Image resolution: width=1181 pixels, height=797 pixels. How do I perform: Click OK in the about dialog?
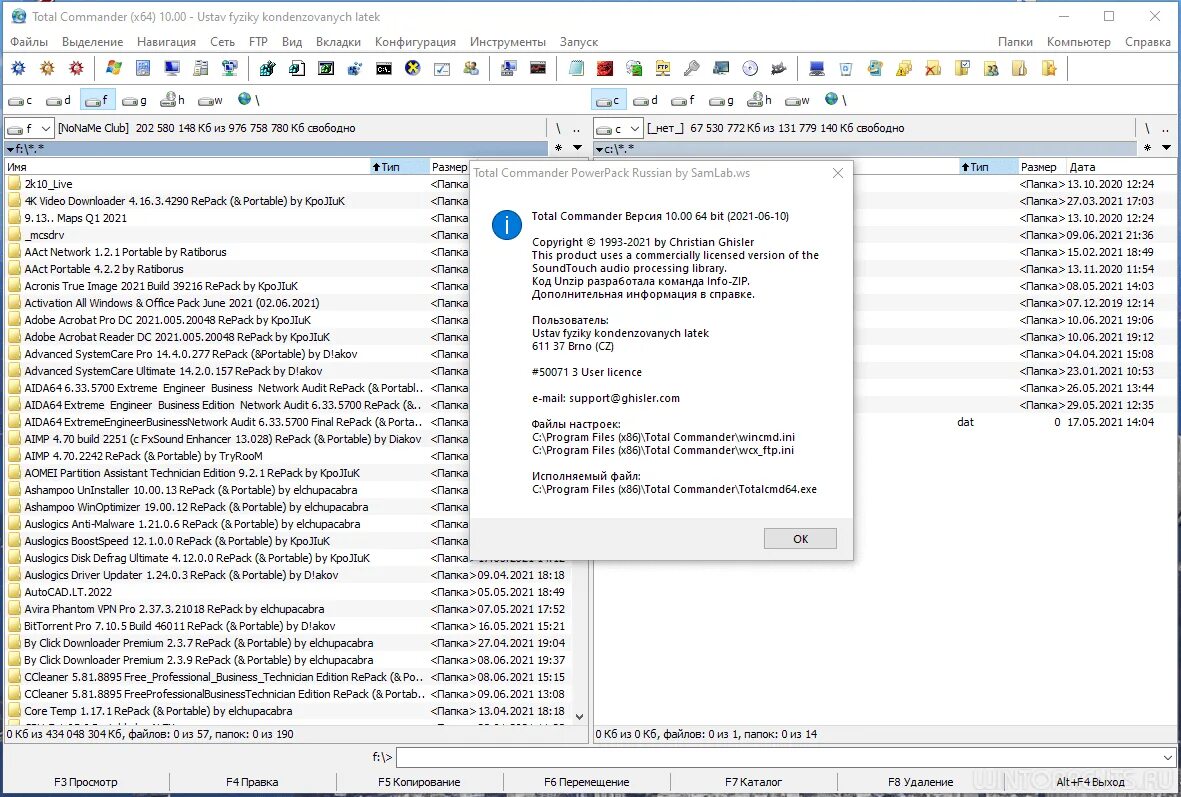[800, 539]
